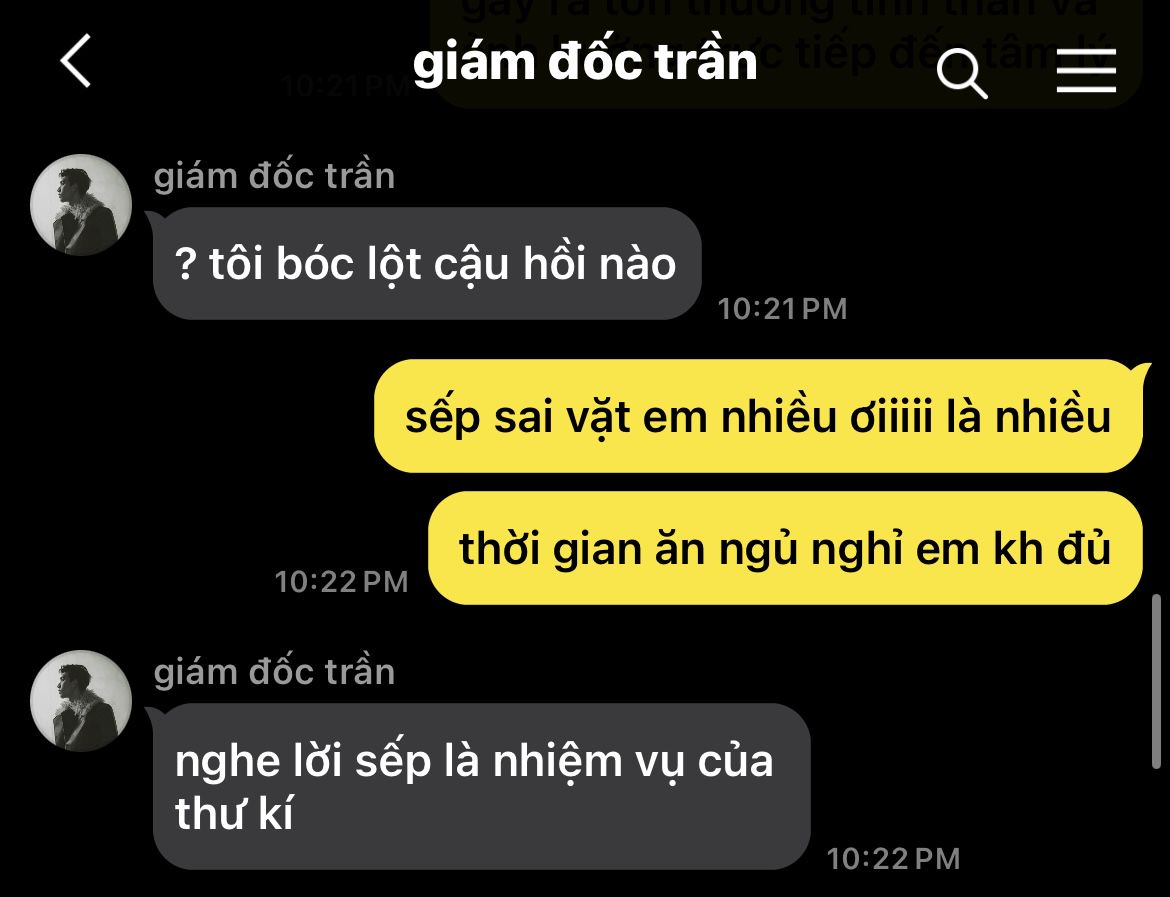The width and height of the screenshot is (1170, 897).
Task: Select yellow bubble sếp sai vặt em nhiều
Action: (758, 416)
